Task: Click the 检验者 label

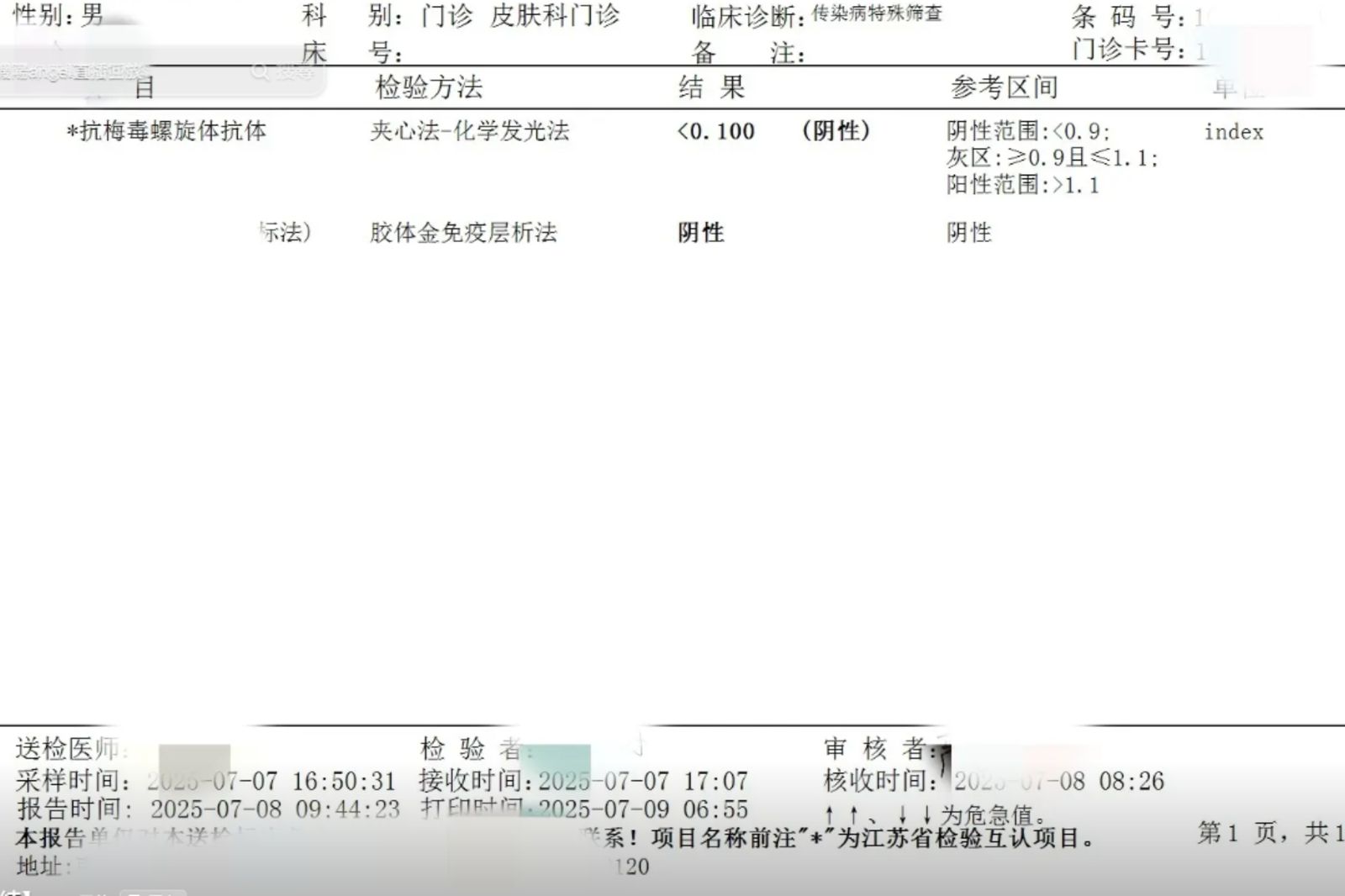Action: tap(476, 748)
